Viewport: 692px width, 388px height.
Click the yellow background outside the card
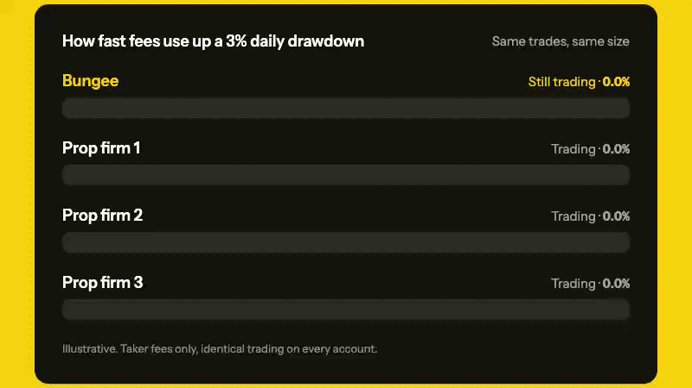point(17,194)
